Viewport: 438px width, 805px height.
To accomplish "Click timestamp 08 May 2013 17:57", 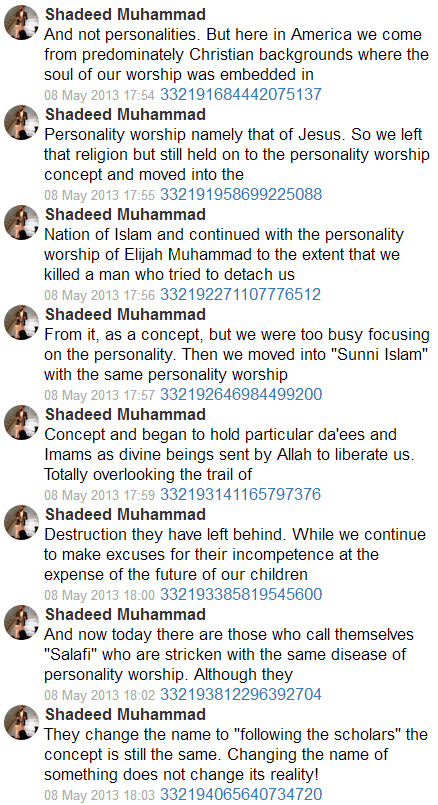I will click(99, 395).
